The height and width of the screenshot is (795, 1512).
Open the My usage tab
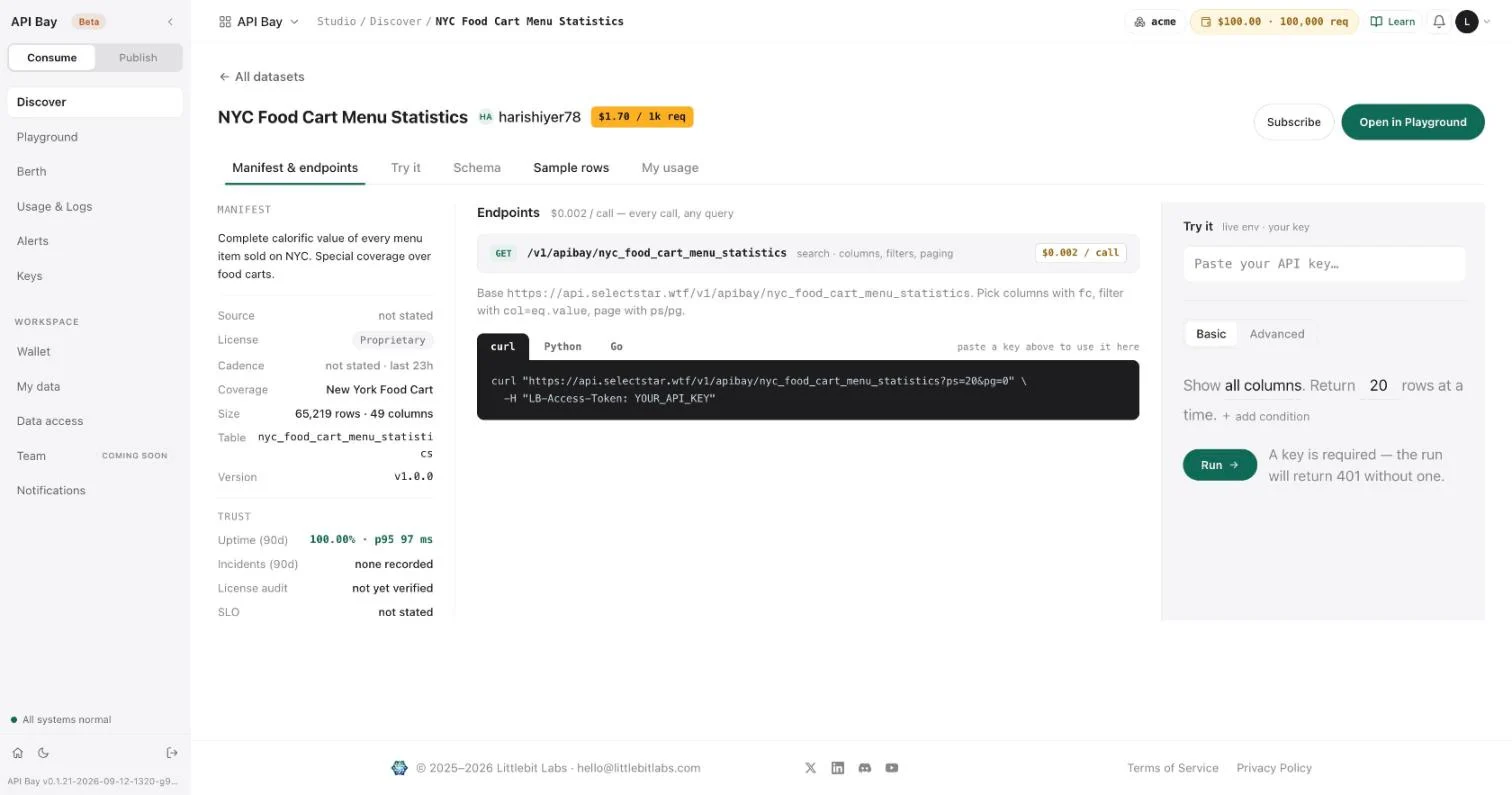(x=670, y=168)
